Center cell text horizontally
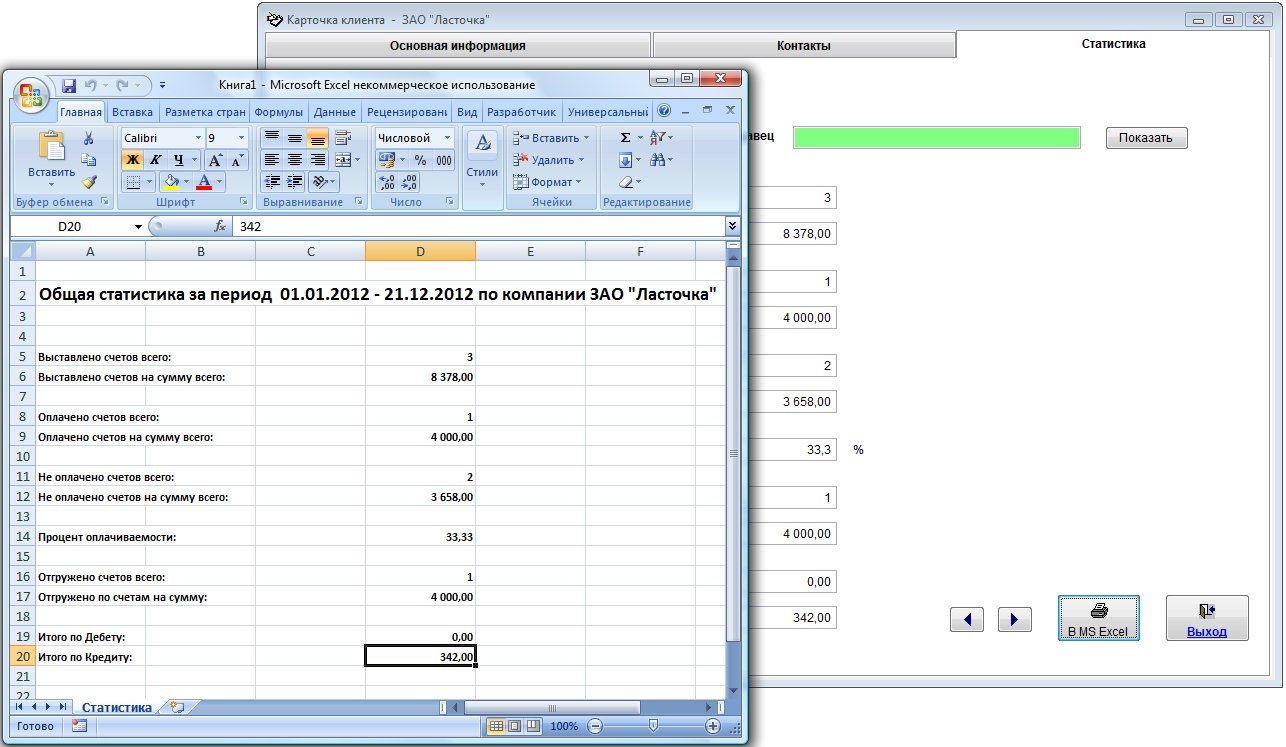Screen dimensions: 1286x747 (294, 160)
